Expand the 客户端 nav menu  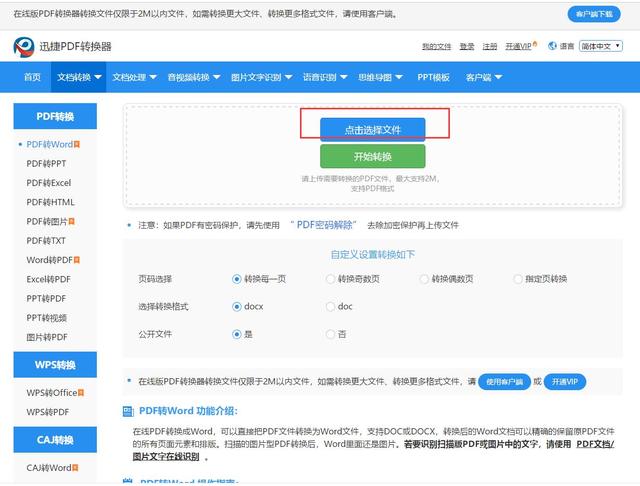(x=484, y=77)
